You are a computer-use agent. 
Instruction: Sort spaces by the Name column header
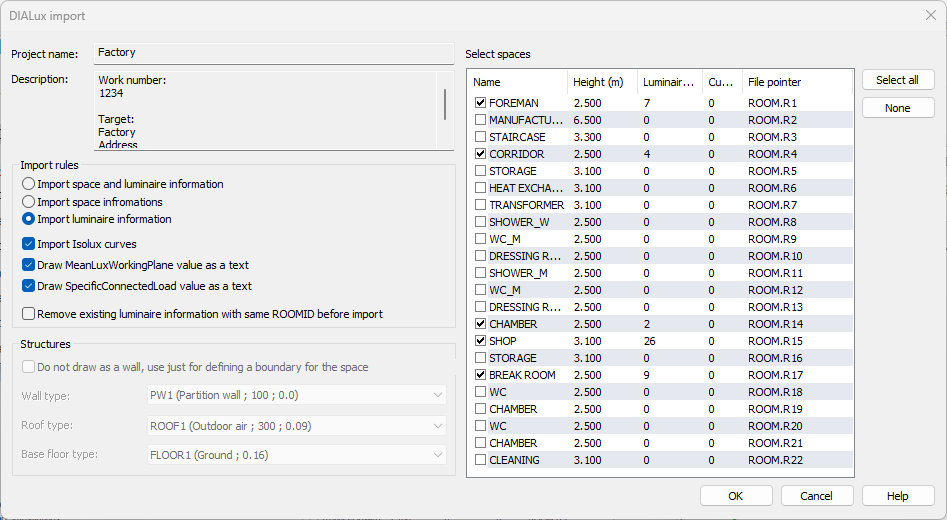pos(516,82)
